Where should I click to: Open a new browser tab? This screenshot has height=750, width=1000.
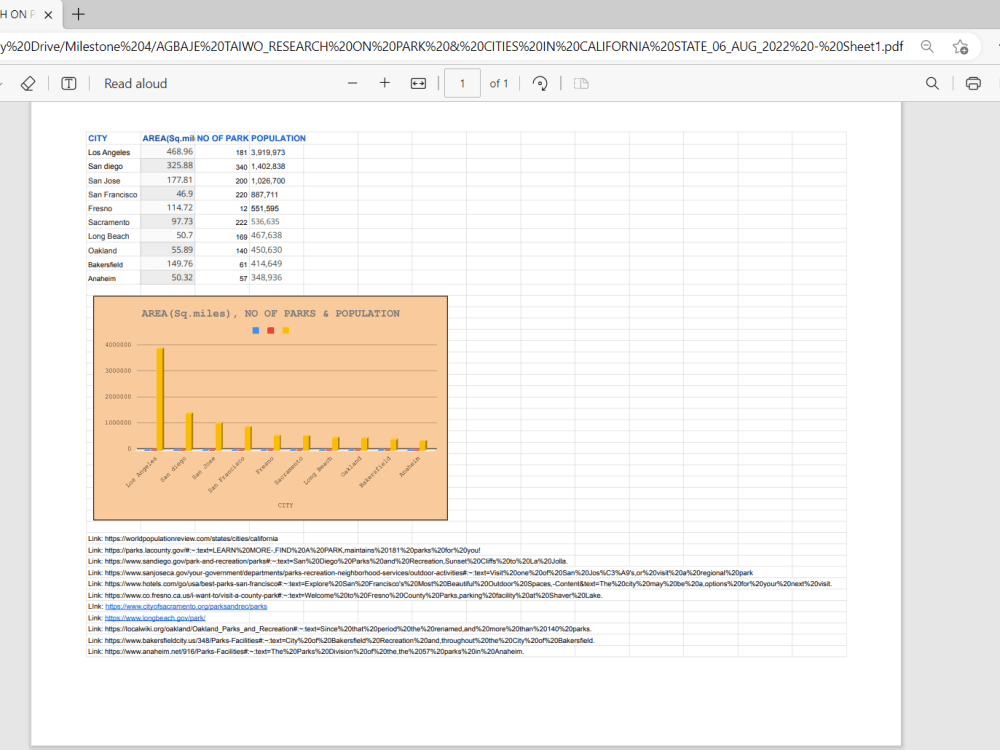point(78,14)
